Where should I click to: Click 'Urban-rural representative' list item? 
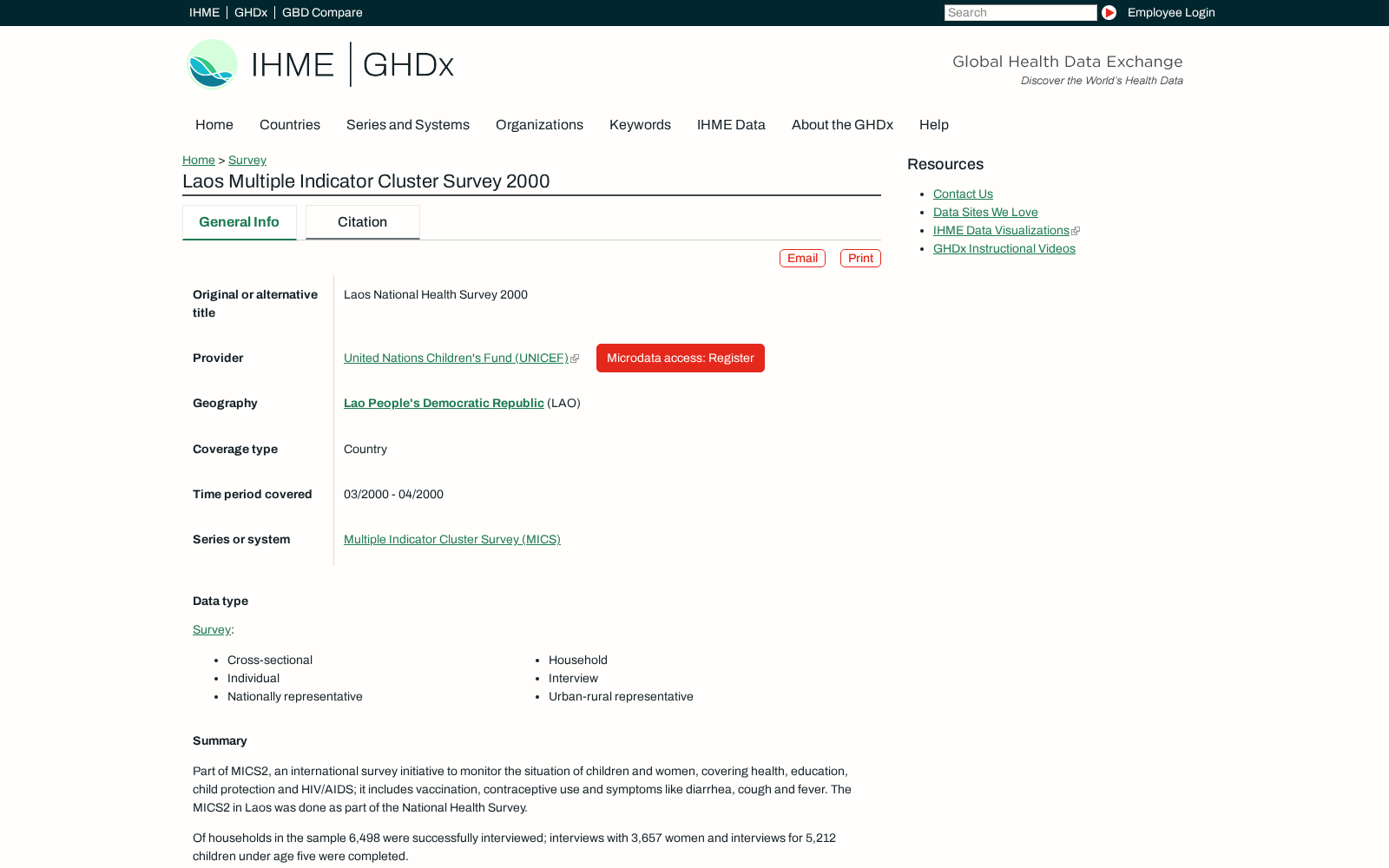(x=621, y=696)
